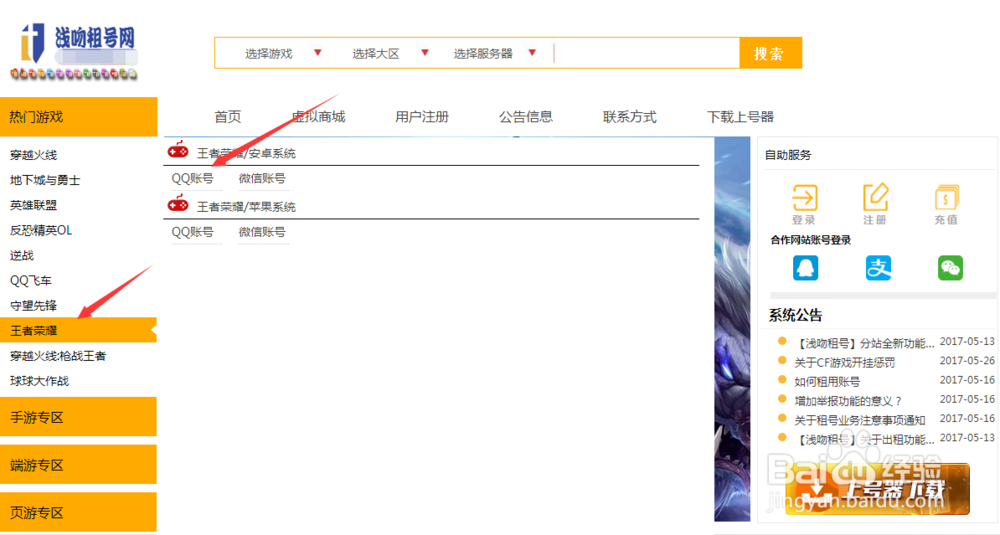Log in with the Alipay icon
Screen dimensions: 1000x535
pyautogui.click(x=878, y=268)
